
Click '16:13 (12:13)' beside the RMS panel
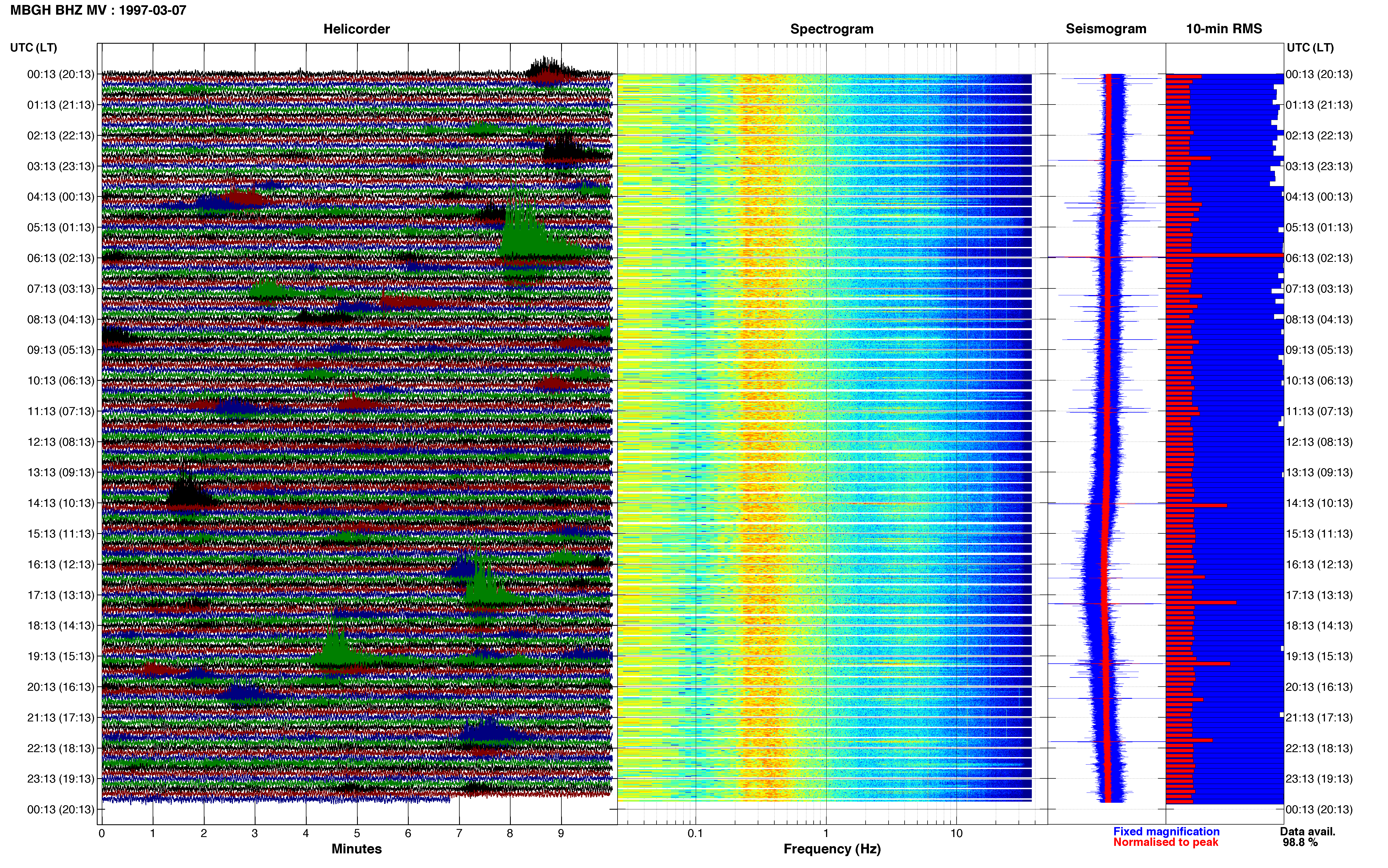coord(1319,564)
